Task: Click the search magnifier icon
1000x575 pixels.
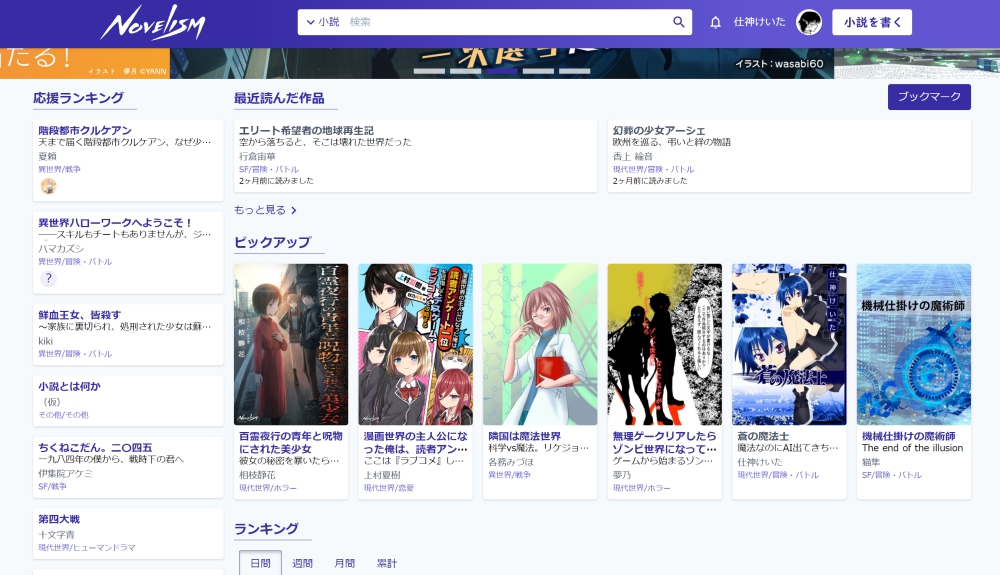Action: pos(679,22)
